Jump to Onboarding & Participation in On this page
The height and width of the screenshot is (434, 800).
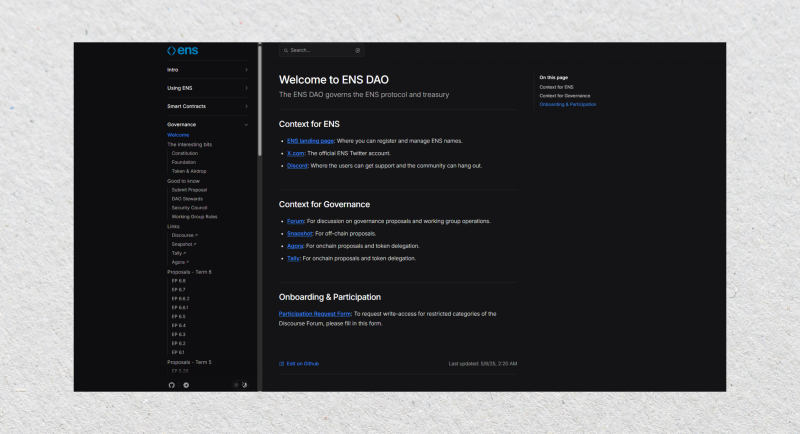pyautogui.click(x=568, y=105)
